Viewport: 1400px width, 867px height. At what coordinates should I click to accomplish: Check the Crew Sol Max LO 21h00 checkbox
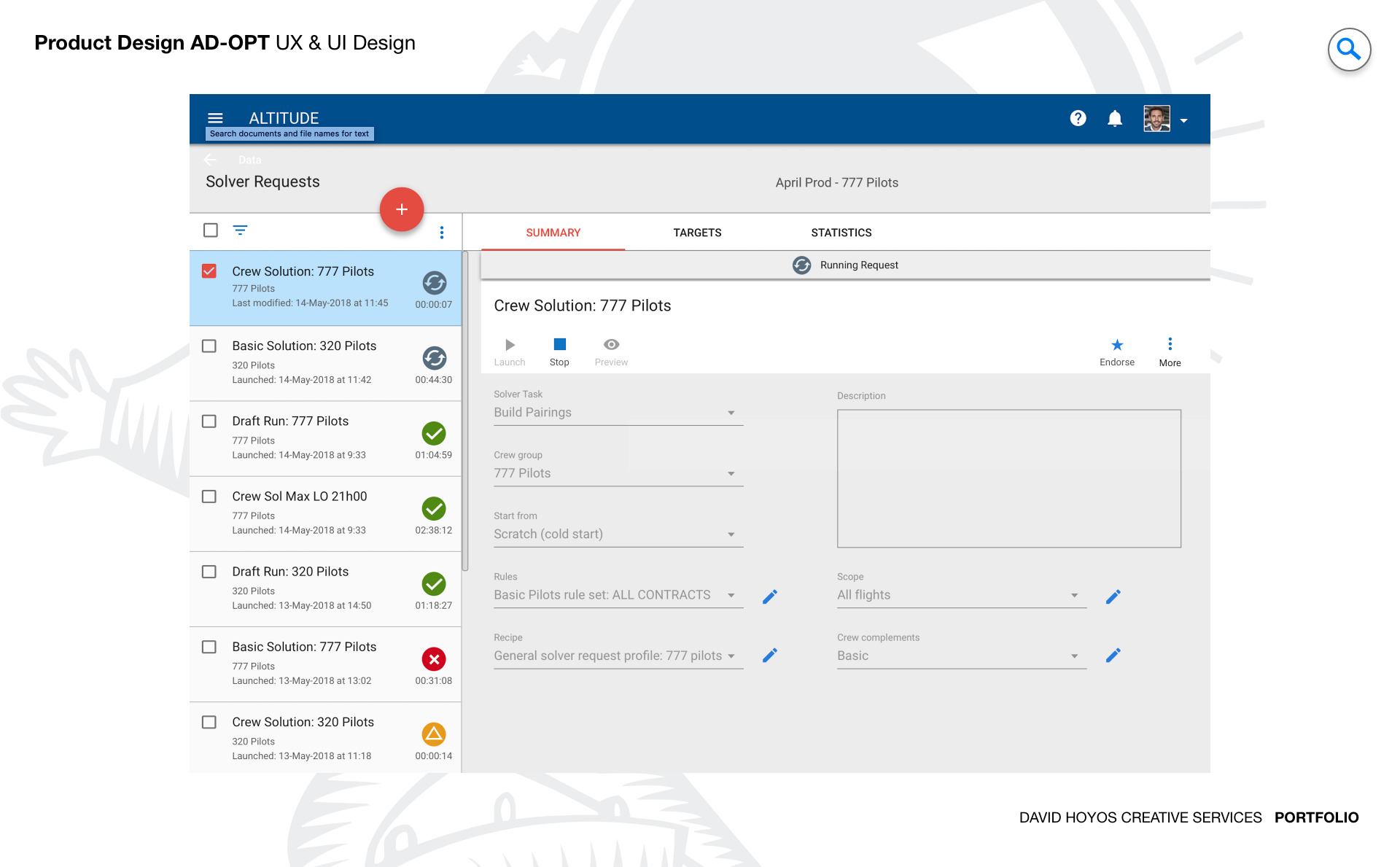(209, 497)
